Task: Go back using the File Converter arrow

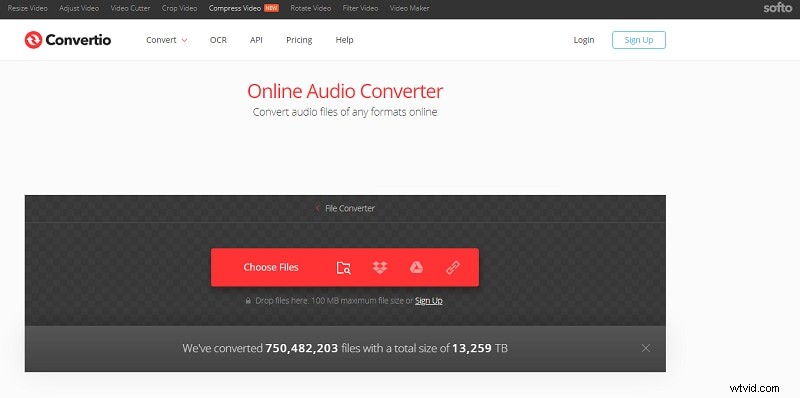Action: pos(317,208)
